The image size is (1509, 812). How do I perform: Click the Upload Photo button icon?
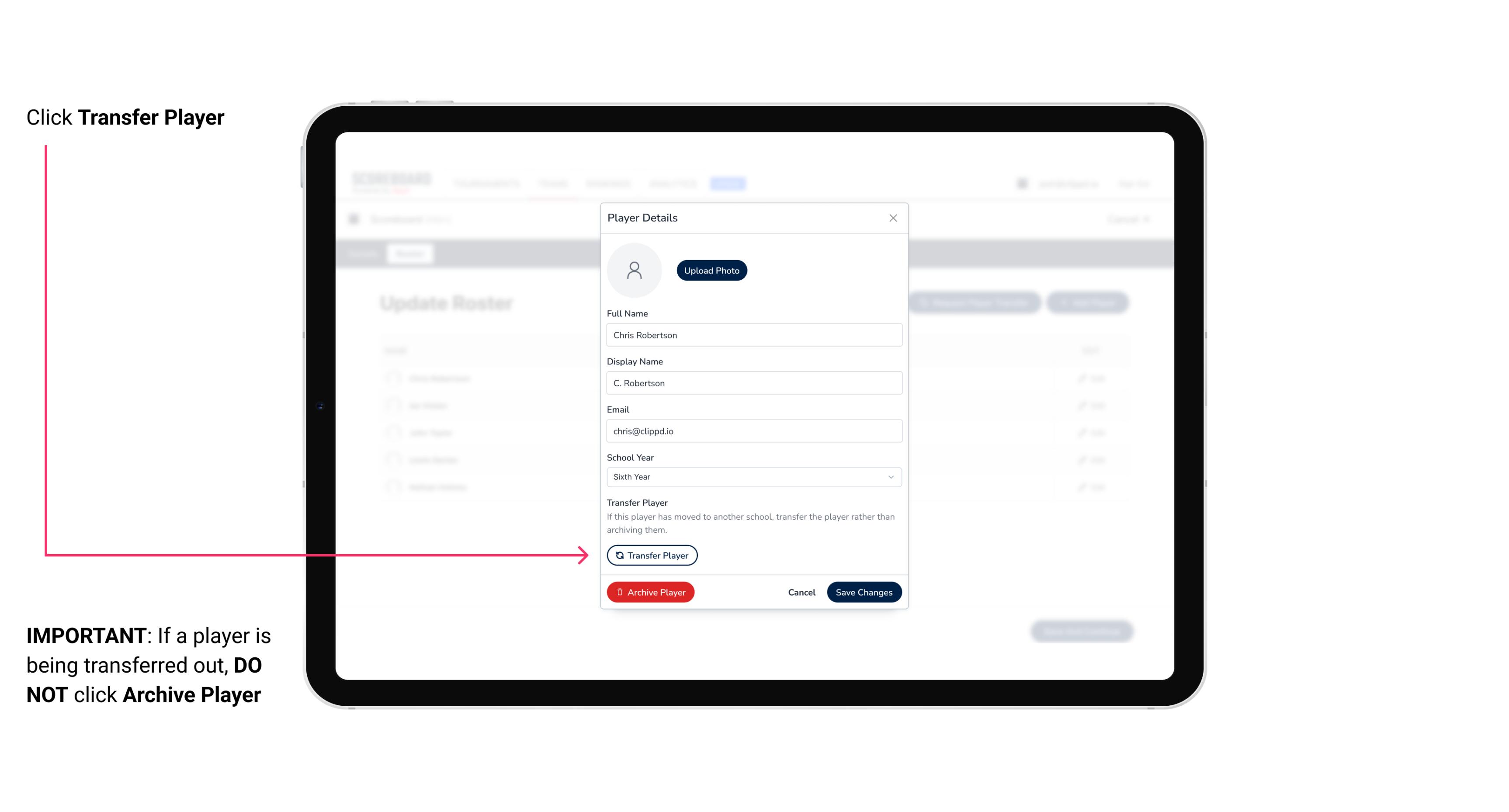tap(712, 270)
